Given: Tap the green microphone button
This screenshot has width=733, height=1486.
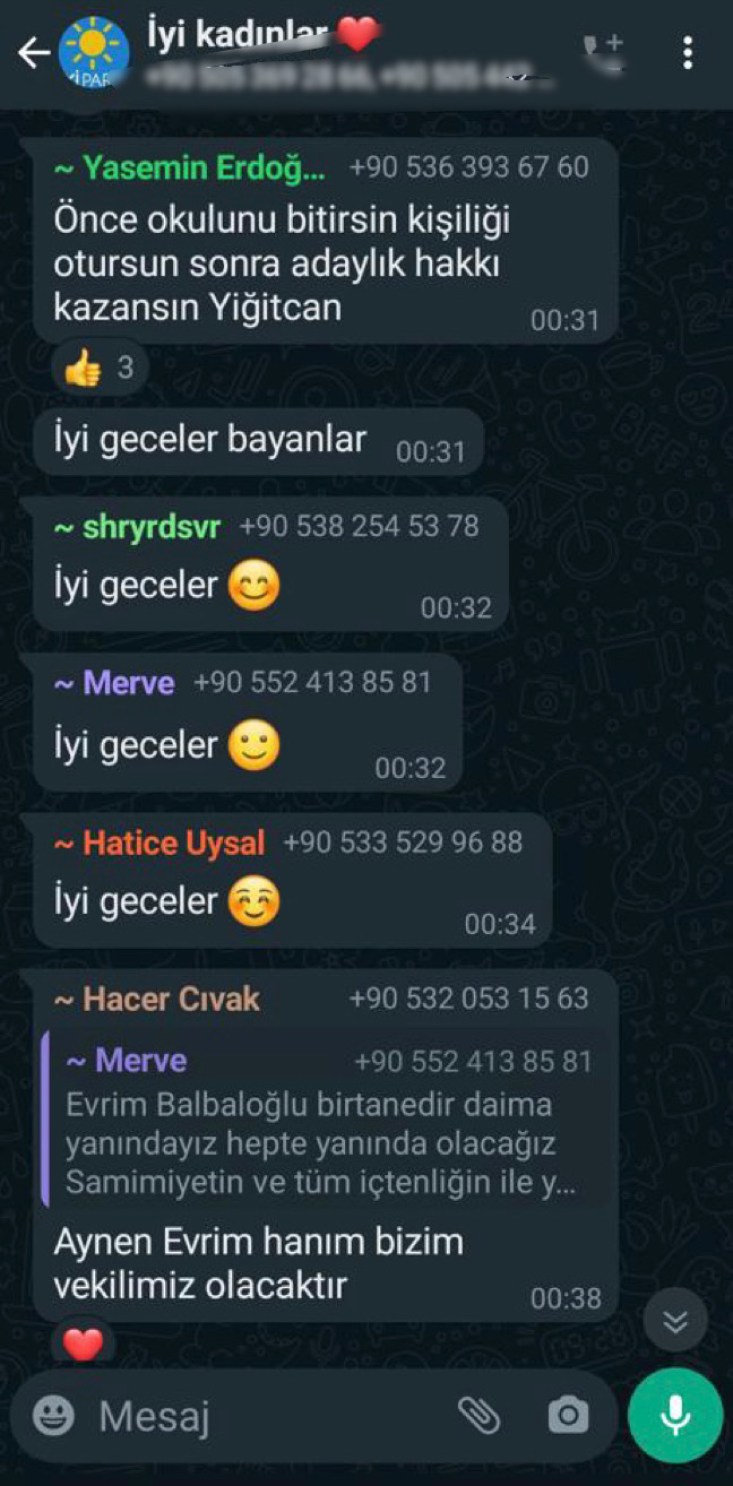Looking at the screenshot, I should coord(675,1415).
